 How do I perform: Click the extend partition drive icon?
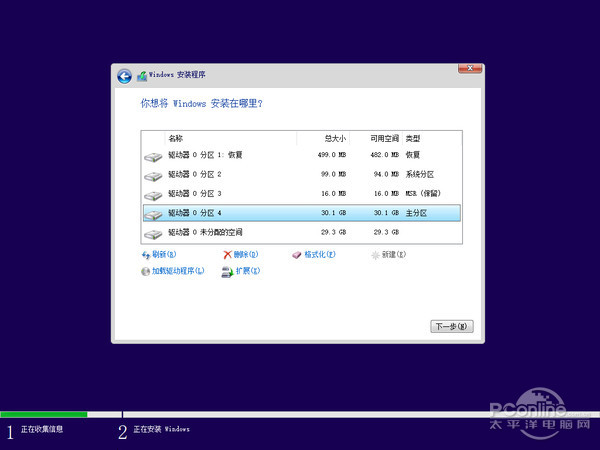click(x=227, y=272)
